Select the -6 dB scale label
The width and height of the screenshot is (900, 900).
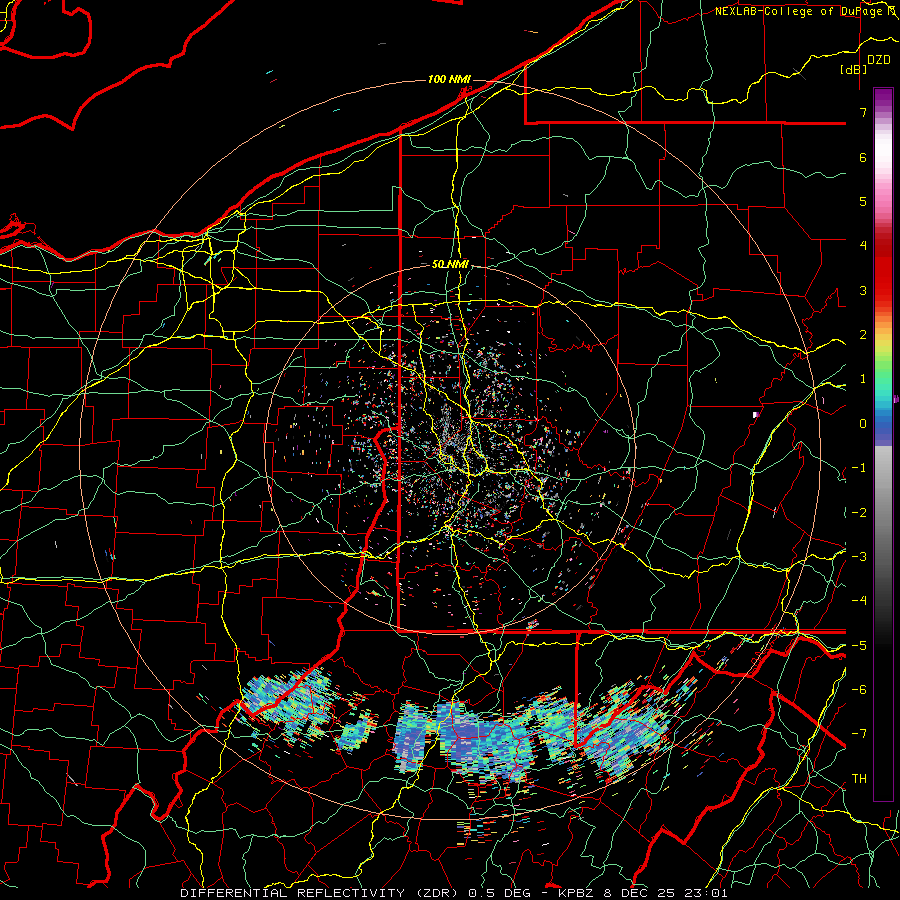[x=859, y=689]
